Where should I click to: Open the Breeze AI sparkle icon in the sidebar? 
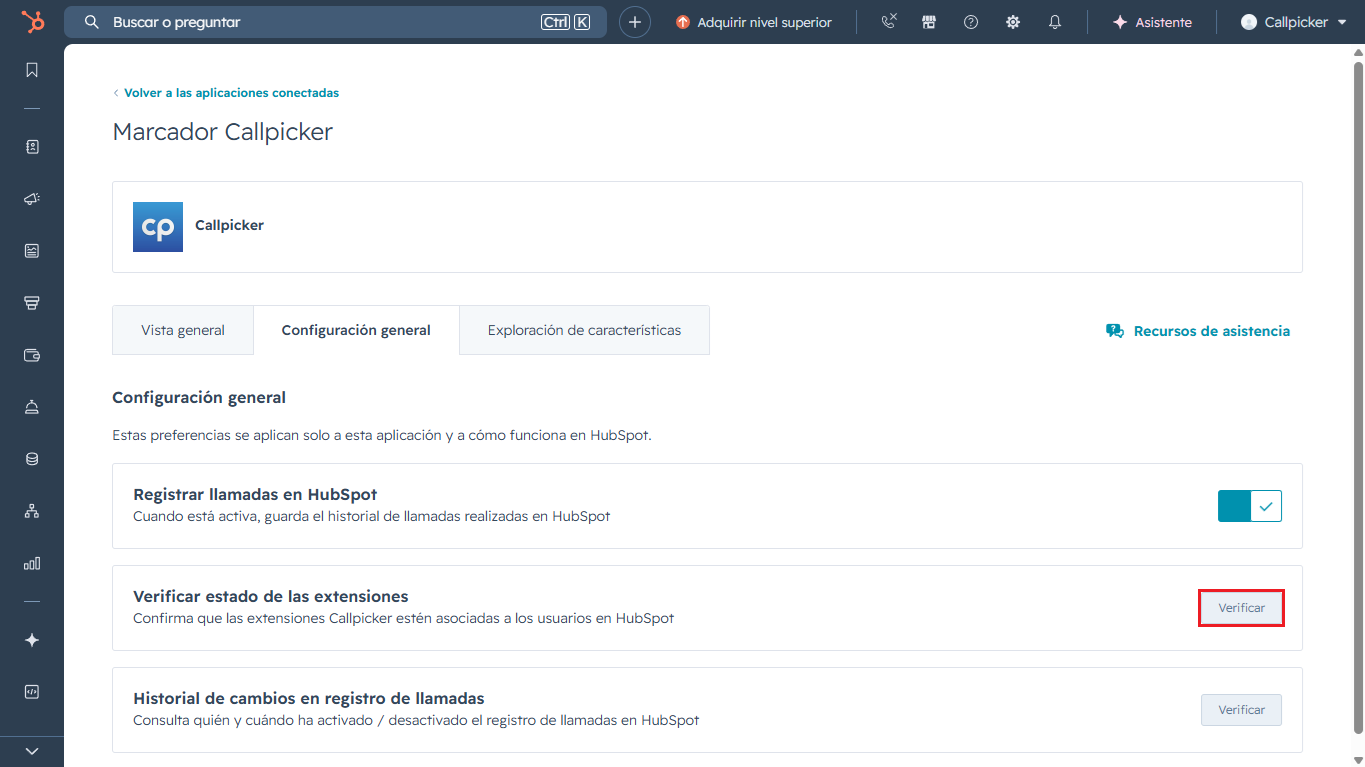click(x=32, y=640)
